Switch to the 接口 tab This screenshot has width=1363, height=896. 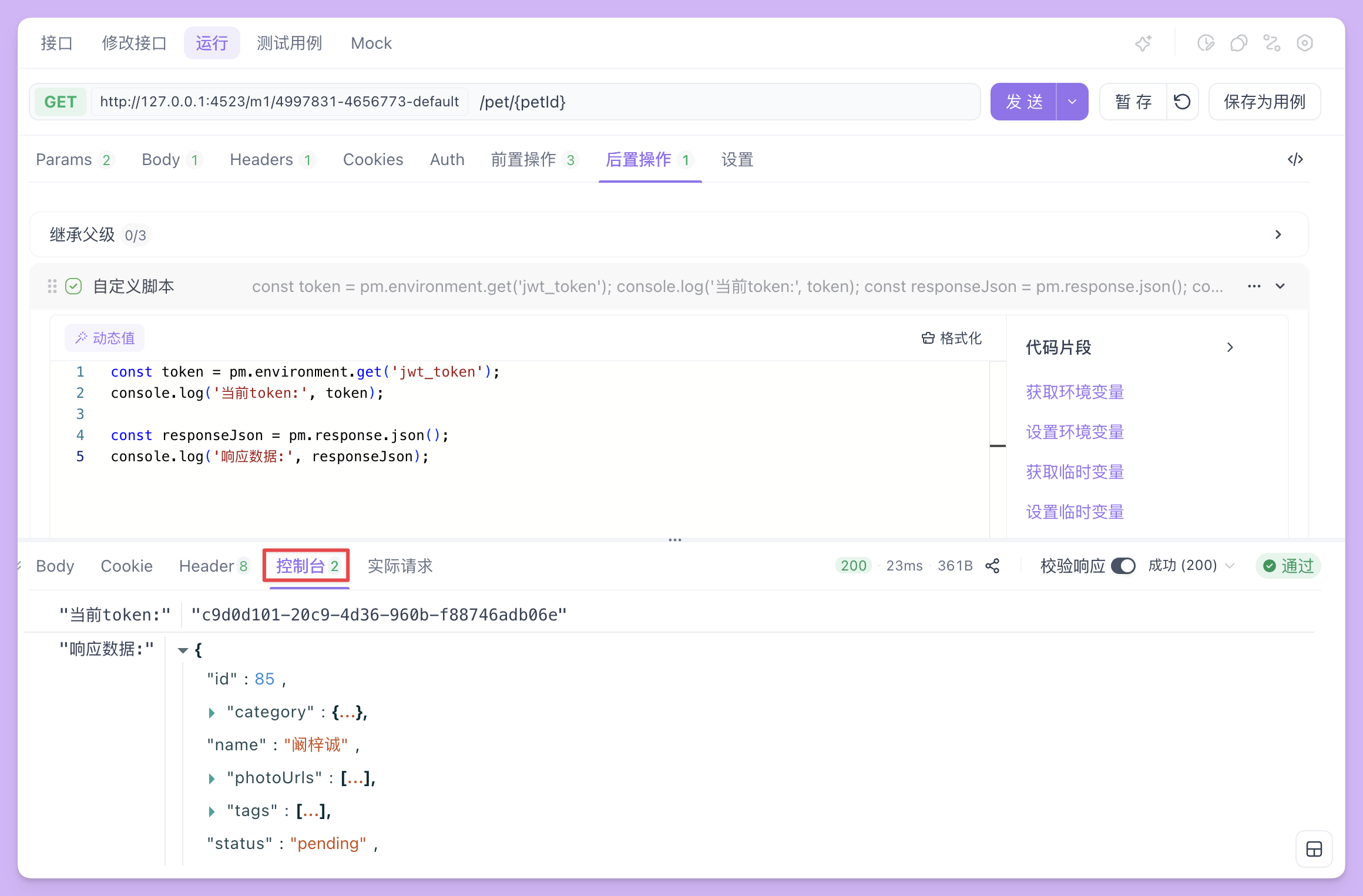point(56,43)
